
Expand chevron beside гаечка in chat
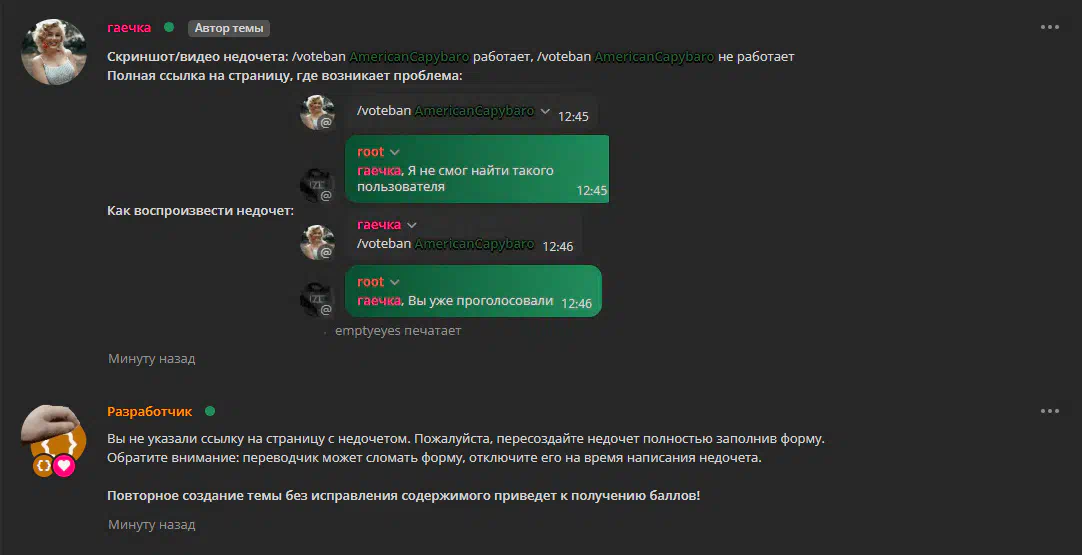412,225
